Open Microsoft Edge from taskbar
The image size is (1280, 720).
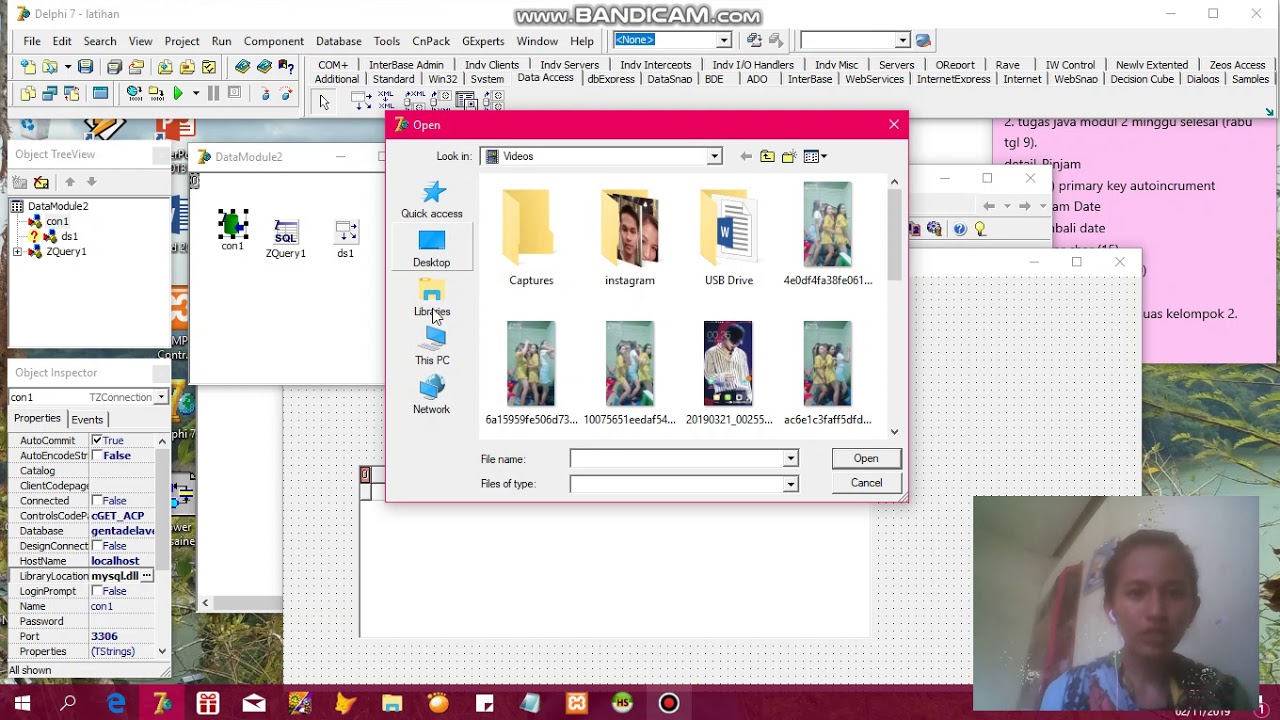116,704
